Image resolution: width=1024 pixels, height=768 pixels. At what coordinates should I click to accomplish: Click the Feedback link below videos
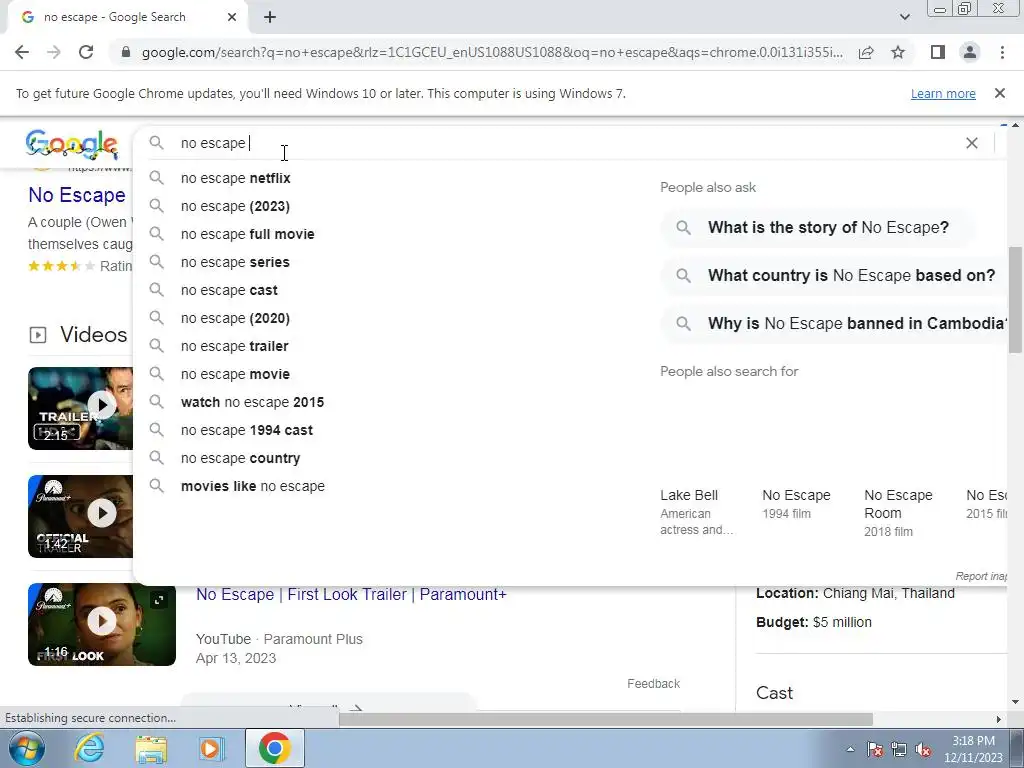click(x=654, y=684)
